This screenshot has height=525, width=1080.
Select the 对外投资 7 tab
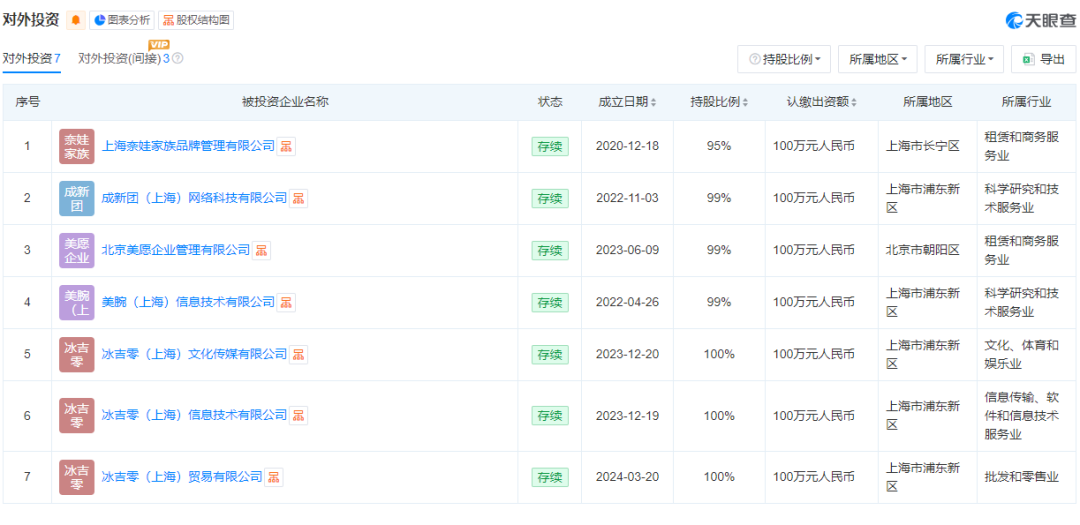[31, 59]
